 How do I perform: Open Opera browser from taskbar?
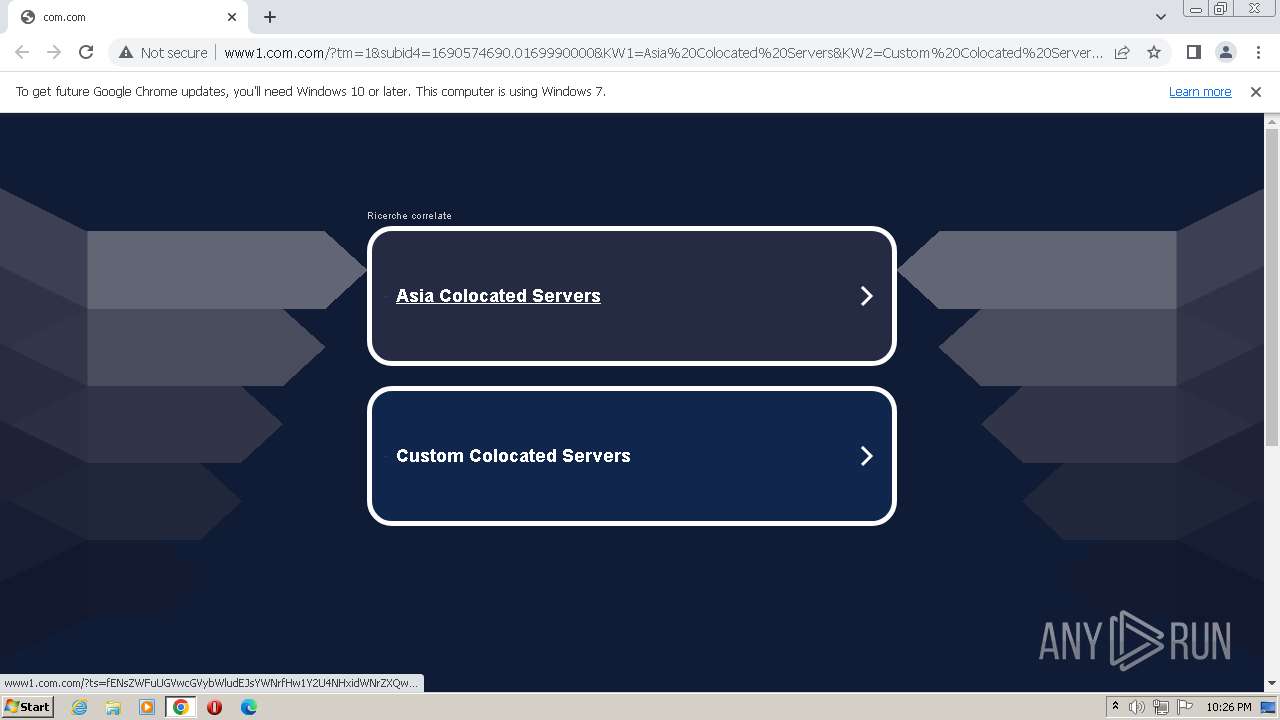coord(214,707)
